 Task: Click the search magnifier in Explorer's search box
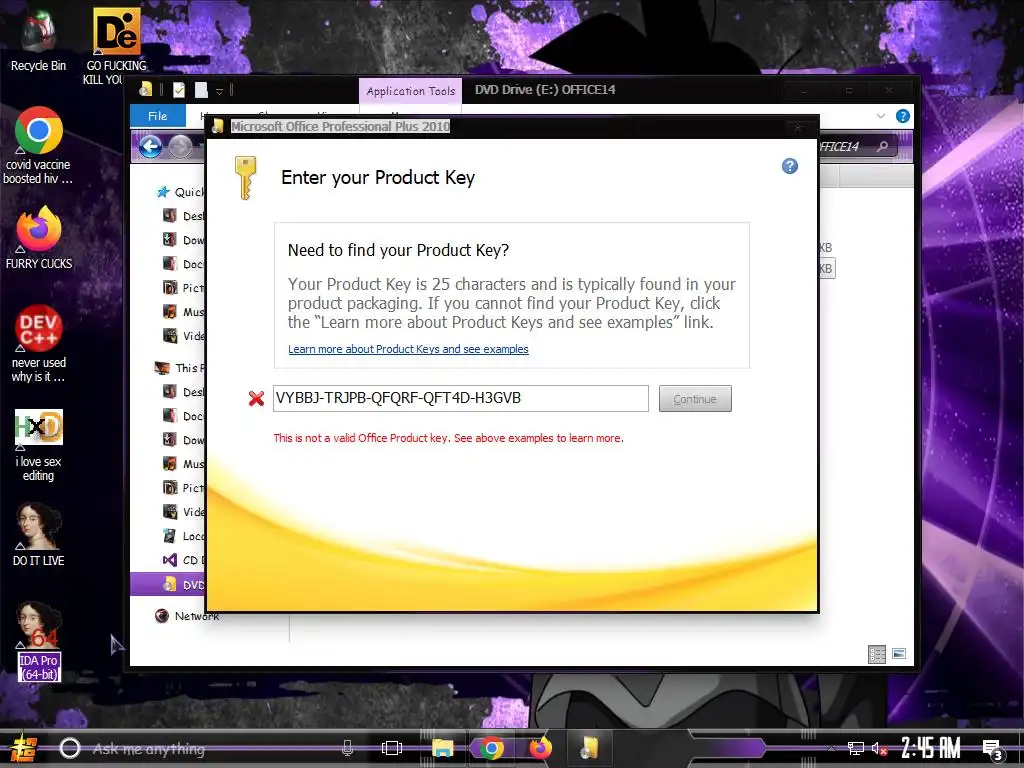coord(882,146)
